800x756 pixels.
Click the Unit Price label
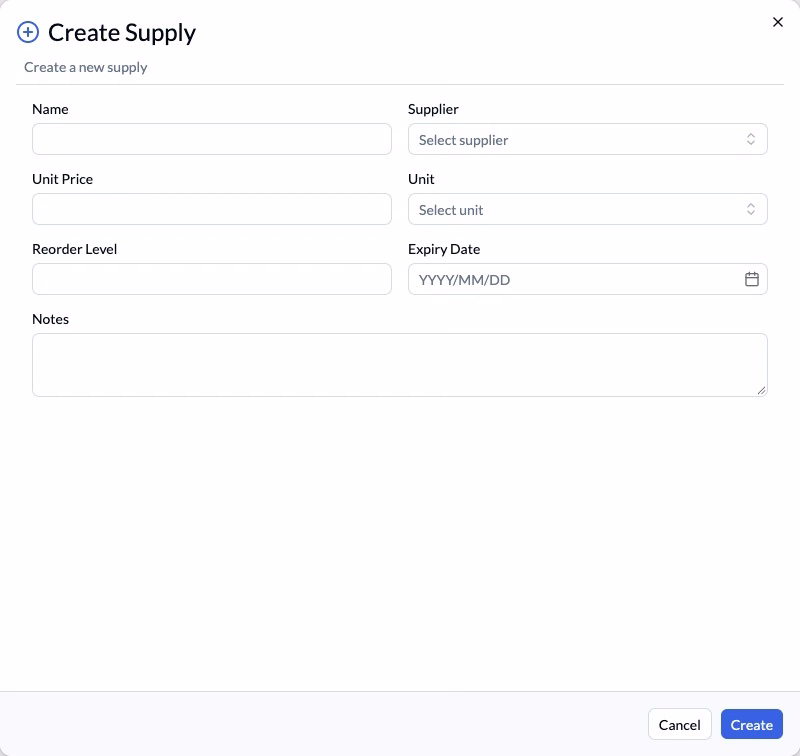tap(62, 179)
